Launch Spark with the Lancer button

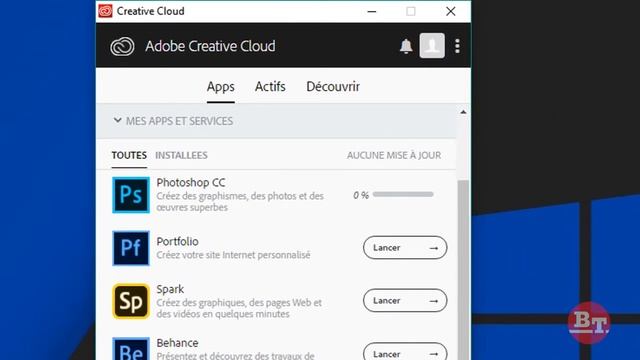pyautogui.click(x=405, y=300)
